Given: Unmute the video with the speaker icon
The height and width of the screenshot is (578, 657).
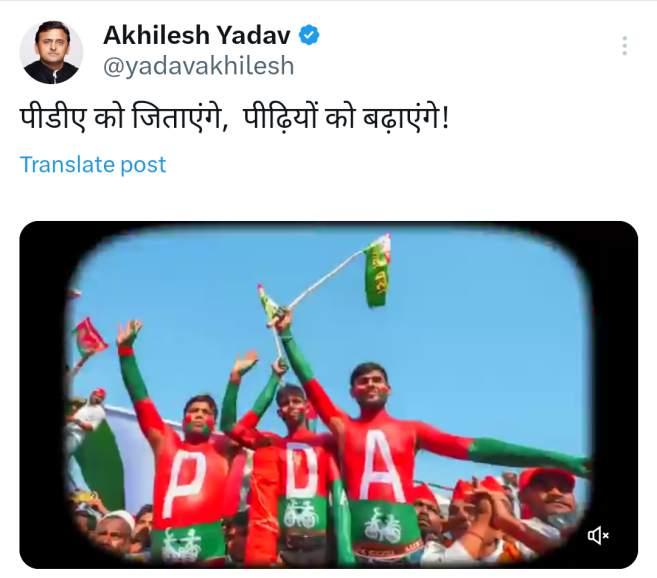Looking at the screenshot, I should (598, 535).
